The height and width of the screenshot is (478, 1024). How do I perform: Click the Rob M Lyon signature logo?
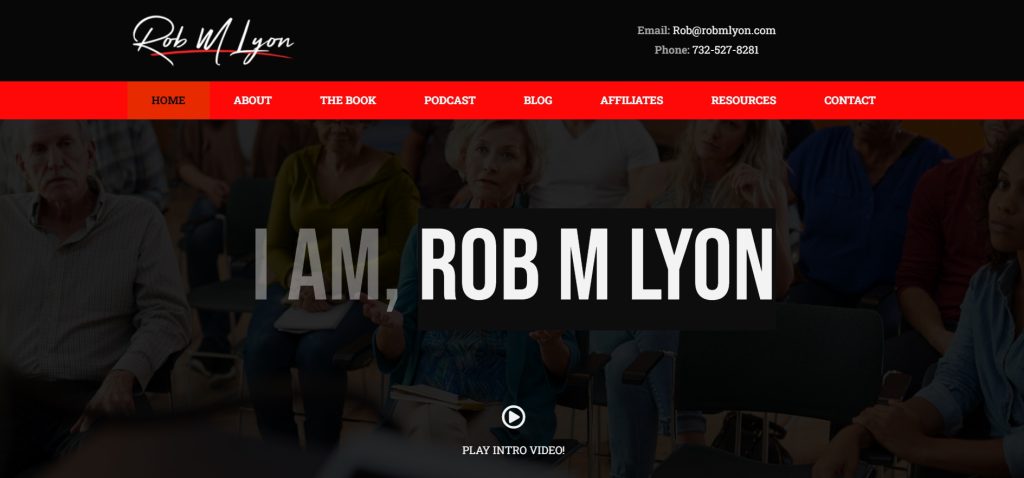213,40
